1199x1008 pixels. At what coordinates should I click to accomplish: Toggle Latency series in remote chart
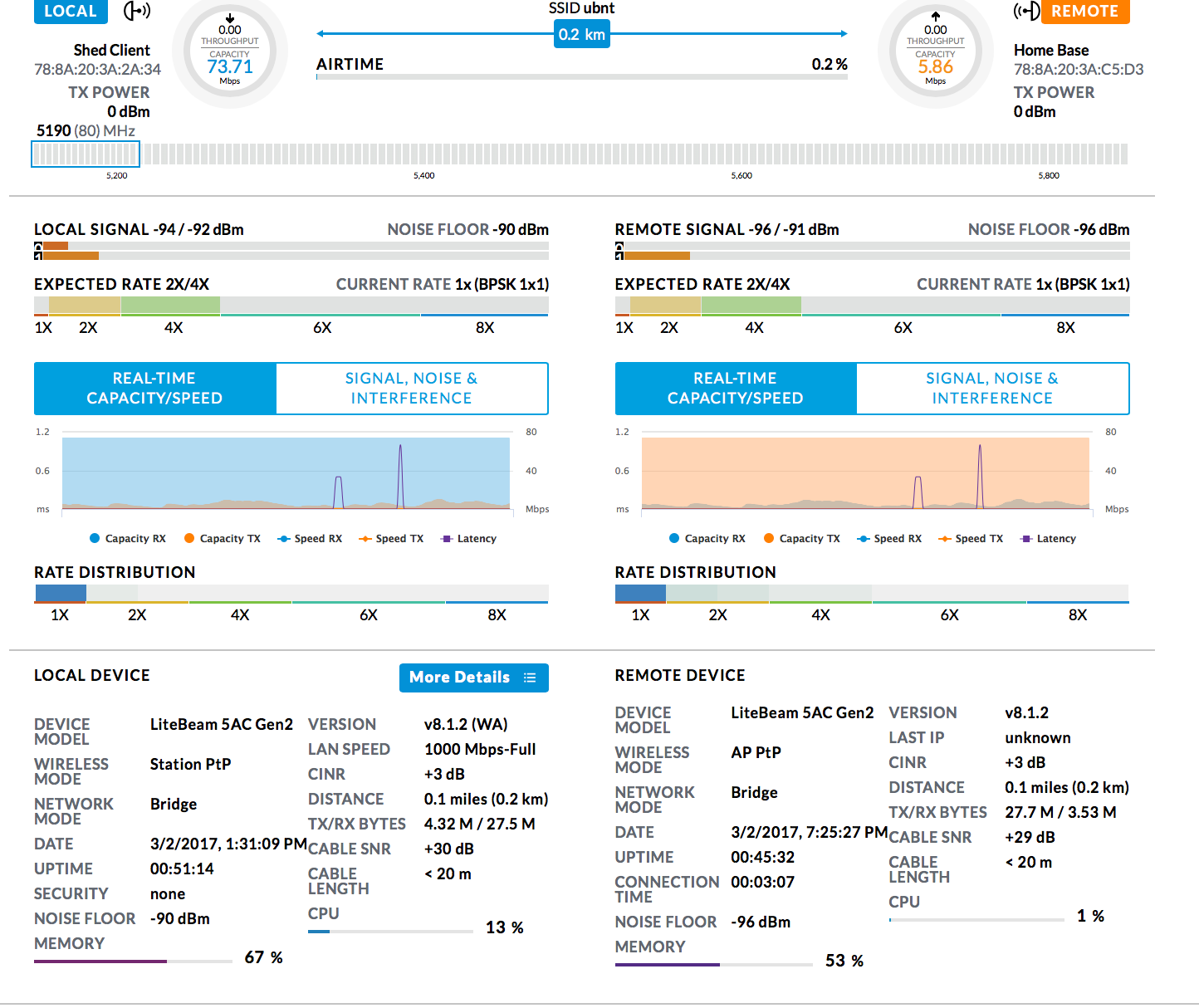pyautogui.click(x=1048, y=539)
